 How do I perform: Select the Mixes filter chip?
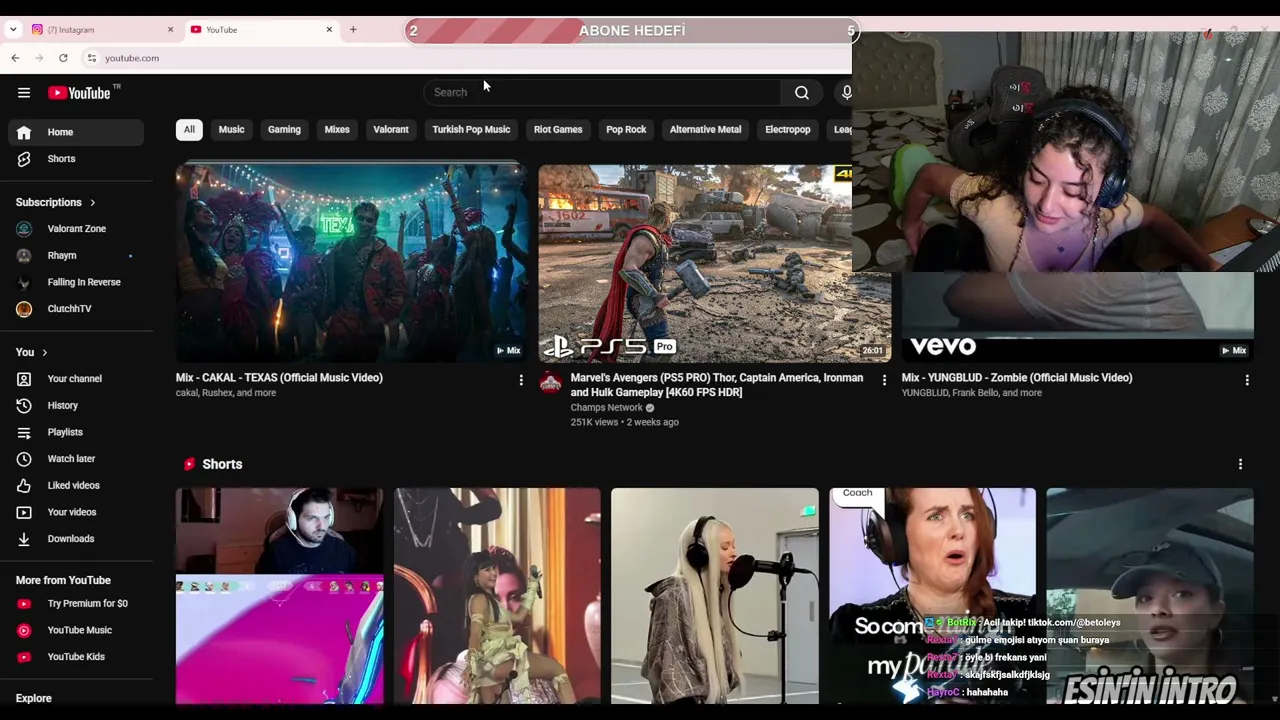coord(337,130)
